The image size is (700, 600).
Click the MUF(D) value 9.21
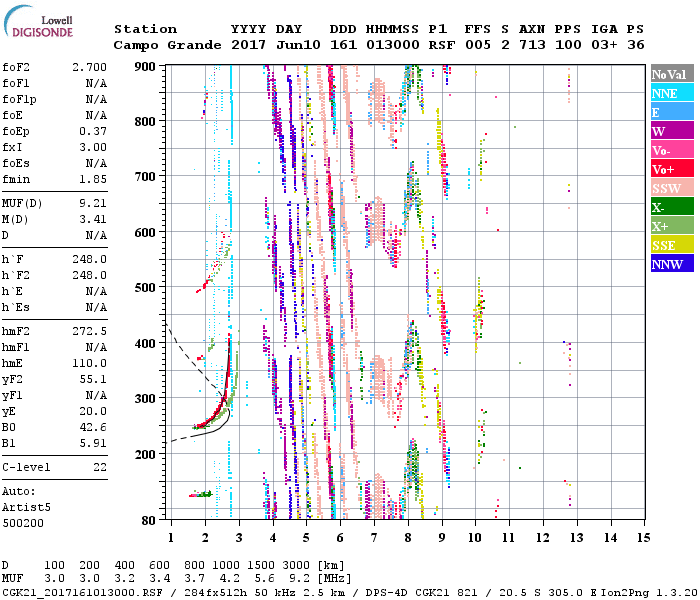93,204
